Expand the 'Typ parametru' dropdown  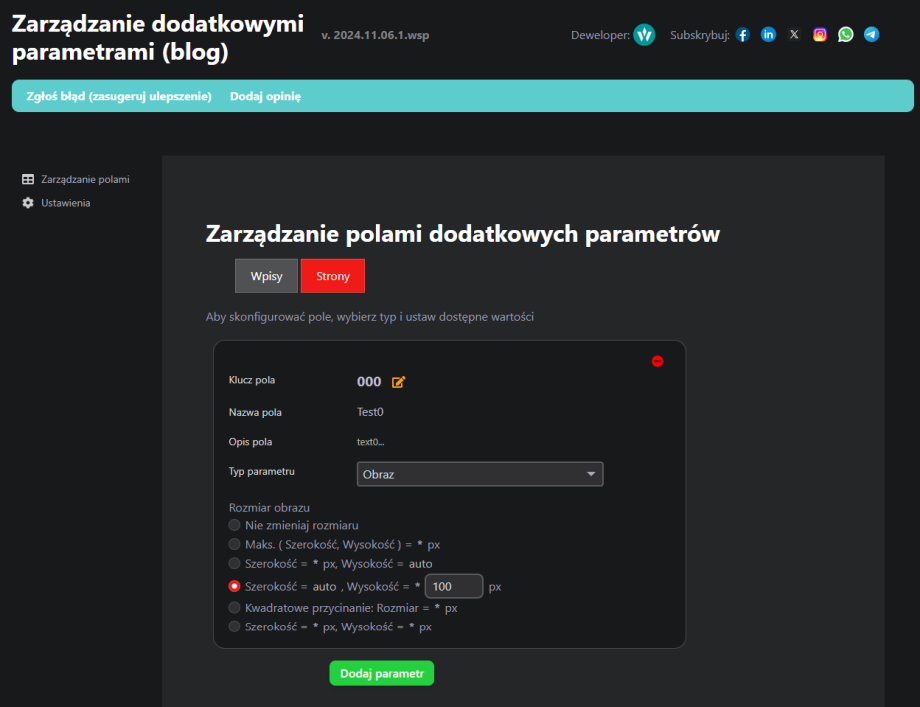coord(480,474)
